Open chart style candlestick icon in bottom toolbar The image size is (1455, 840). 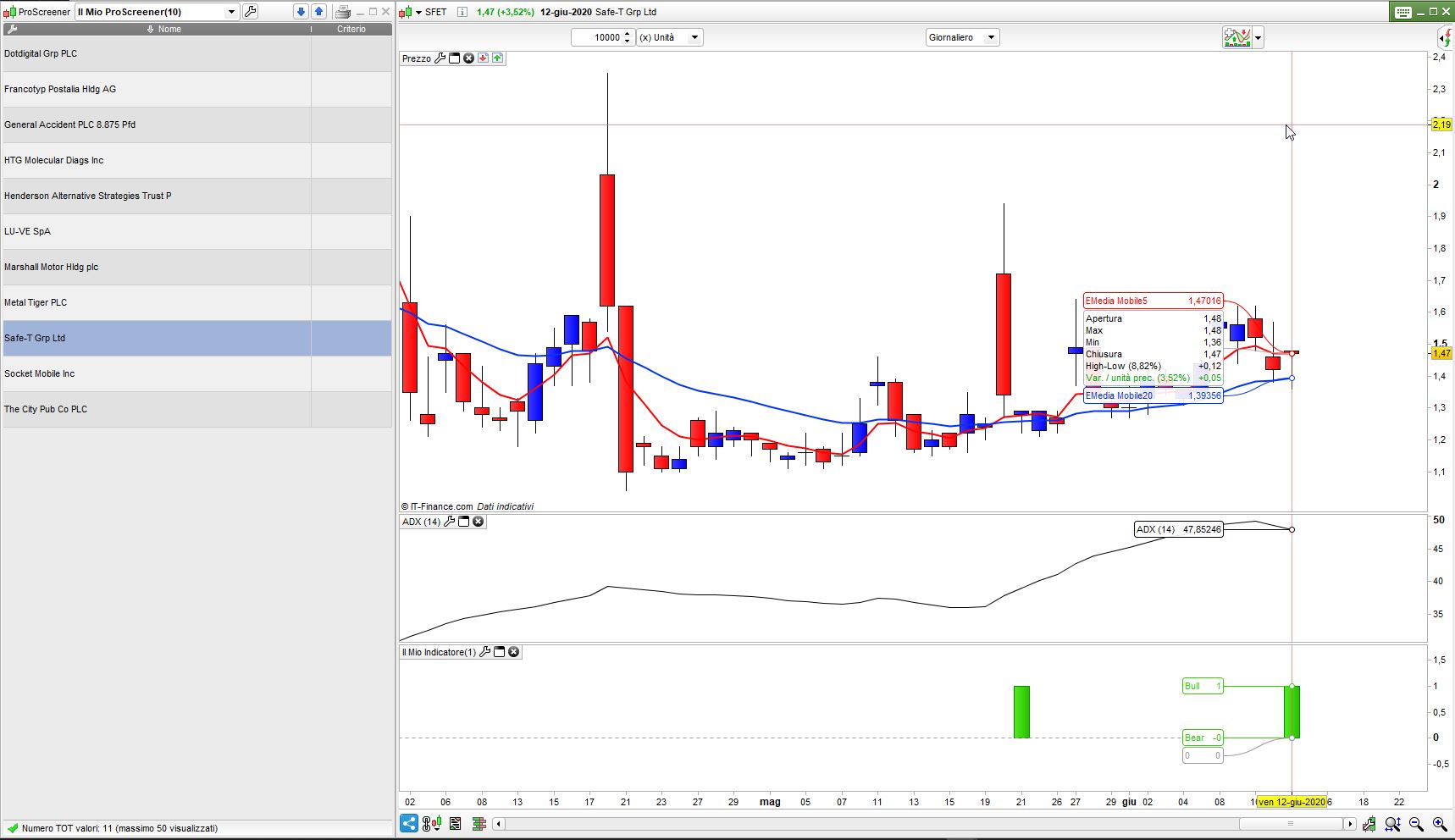(432, 823)
